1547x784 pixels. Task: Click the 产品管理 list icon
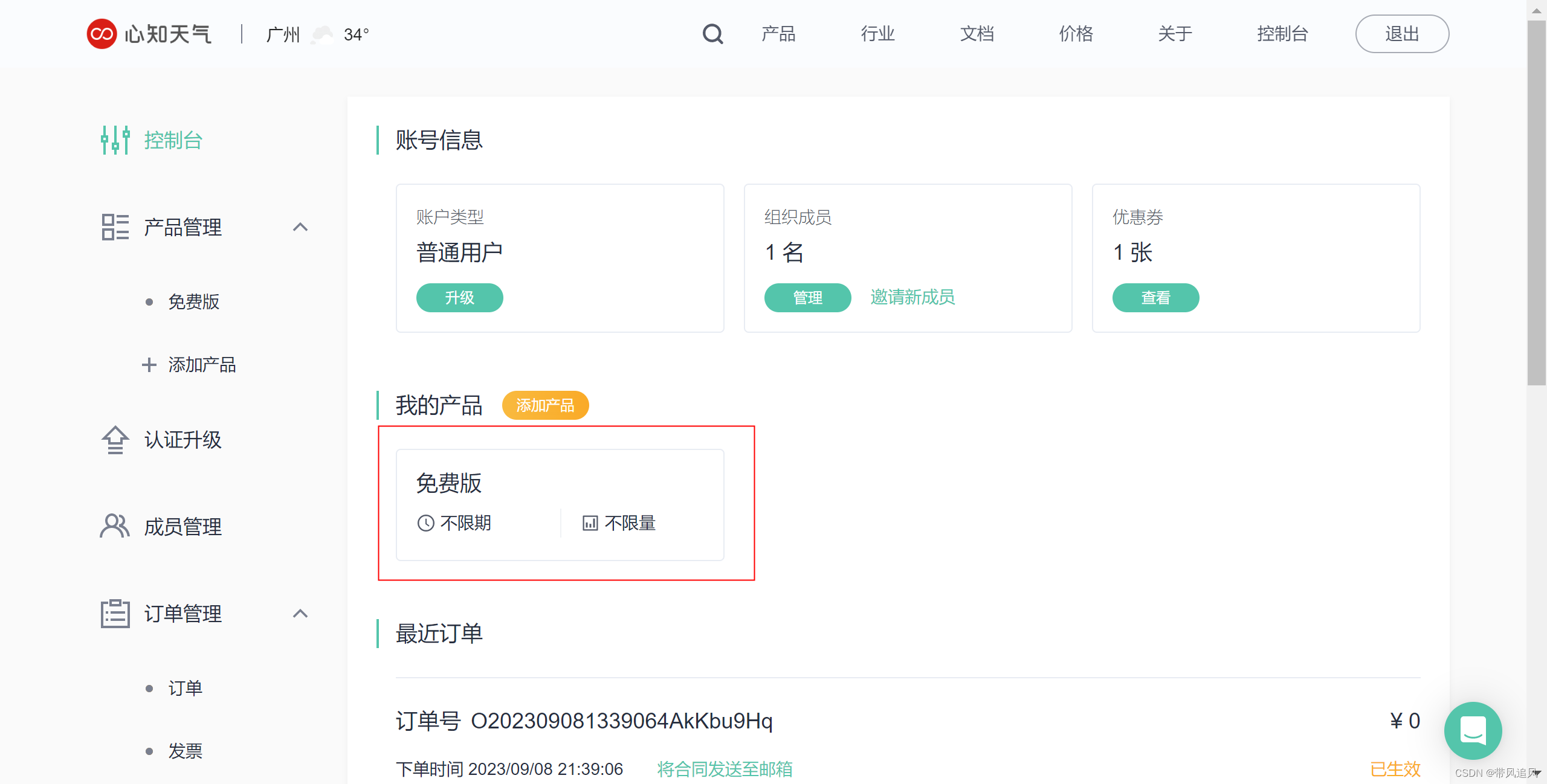[115, 227]
